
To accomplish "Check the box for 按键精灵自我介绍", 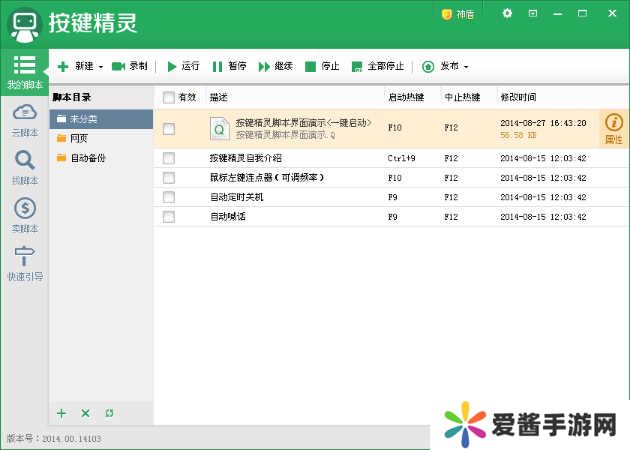I will click(168, 158).
